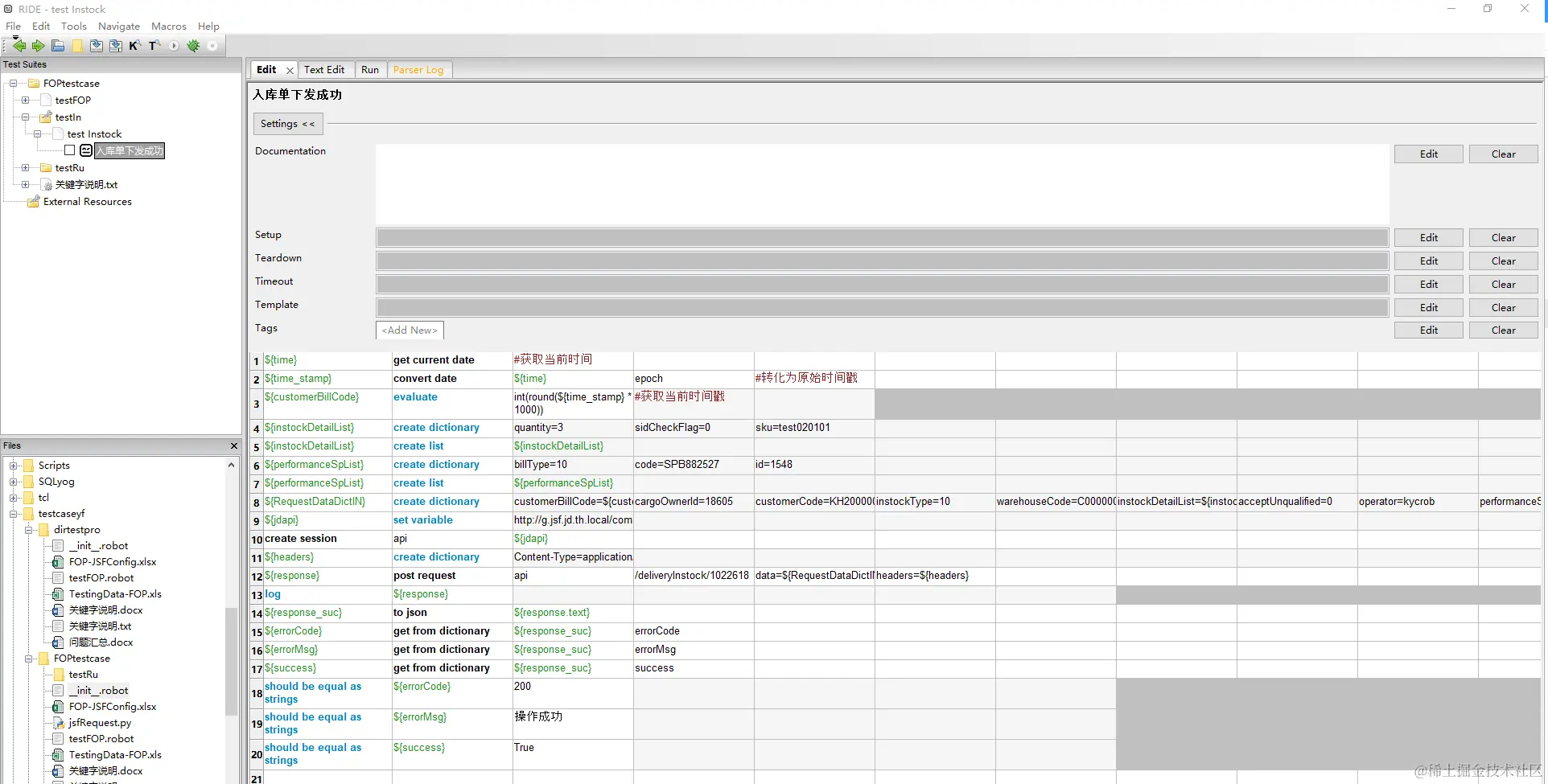This screenshot has width=1548, height=784.
Task: Select the test Instock tree item
Action: (94, 134)
